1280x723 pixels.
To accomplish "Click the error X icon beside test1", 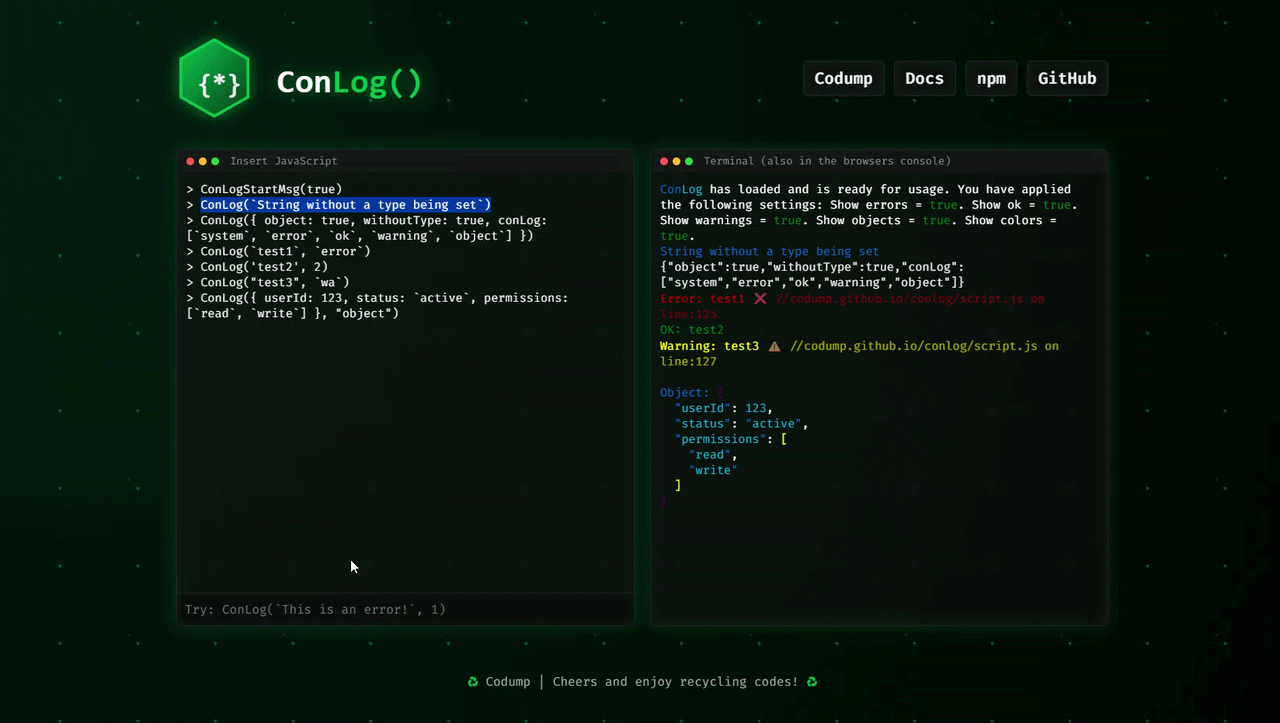I will pyautogui.click(x=761, y=298).
